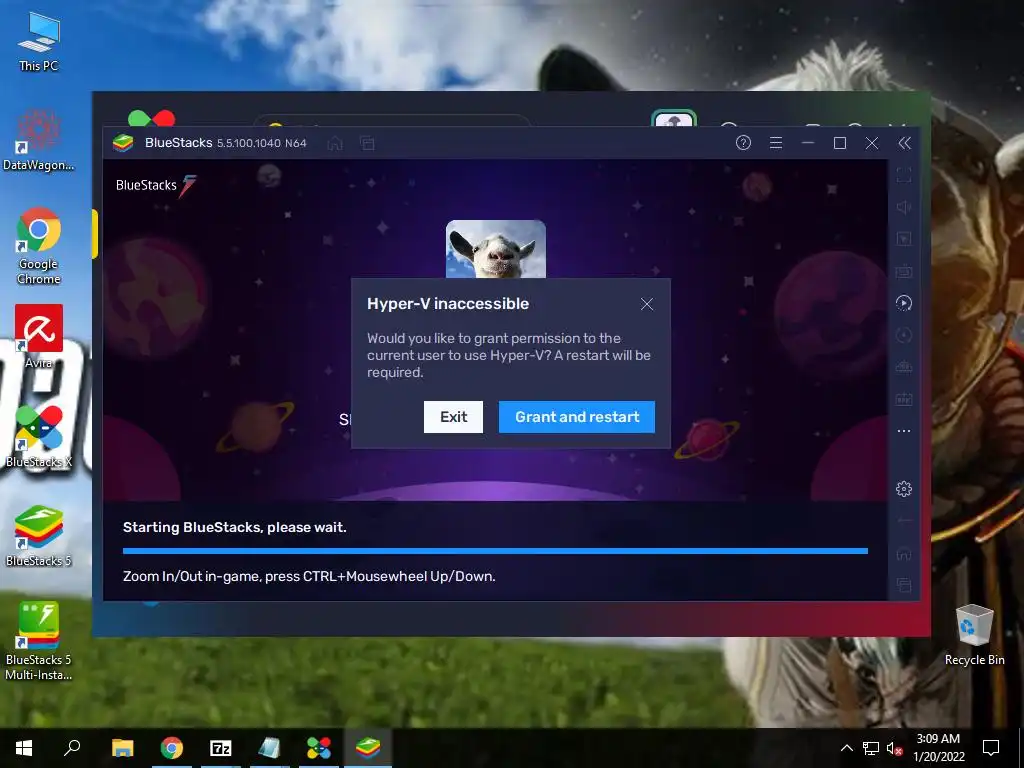1024x768 pixels.
Task: Open DataWagon desktop shortcut
Action: pos(39,140)
